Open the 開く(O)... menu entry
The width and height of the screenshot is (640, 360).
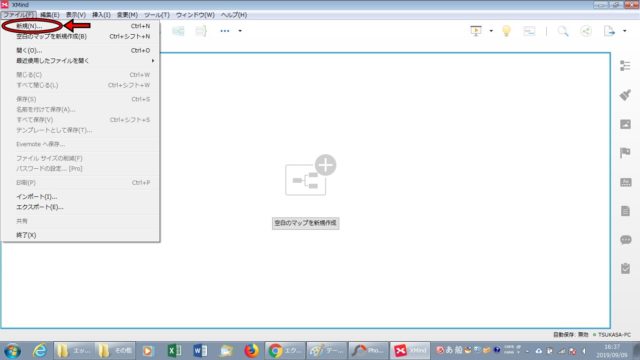80,51
